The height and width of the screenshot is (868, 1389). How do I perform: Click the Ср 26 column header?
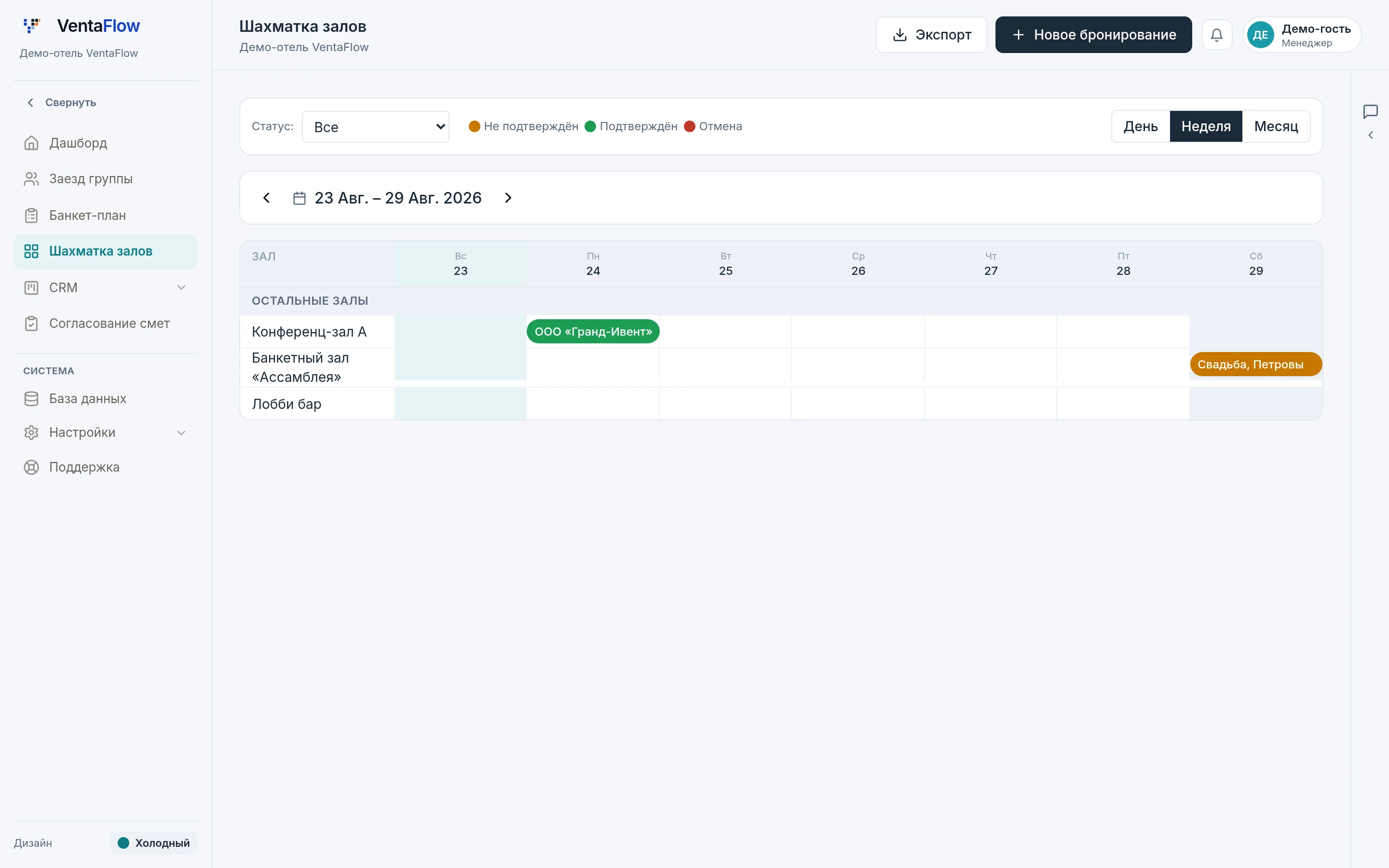[858, 264]
